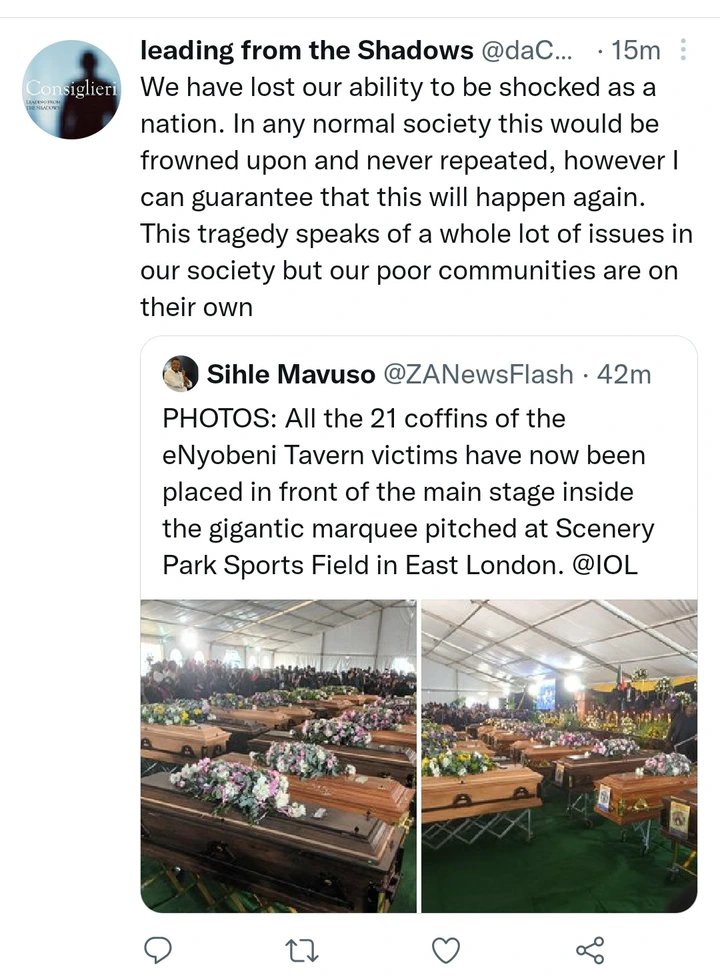Screen dimensions: 720x977
Task: Open the @ZANewsFlash handle
Action: coord(477,374)
